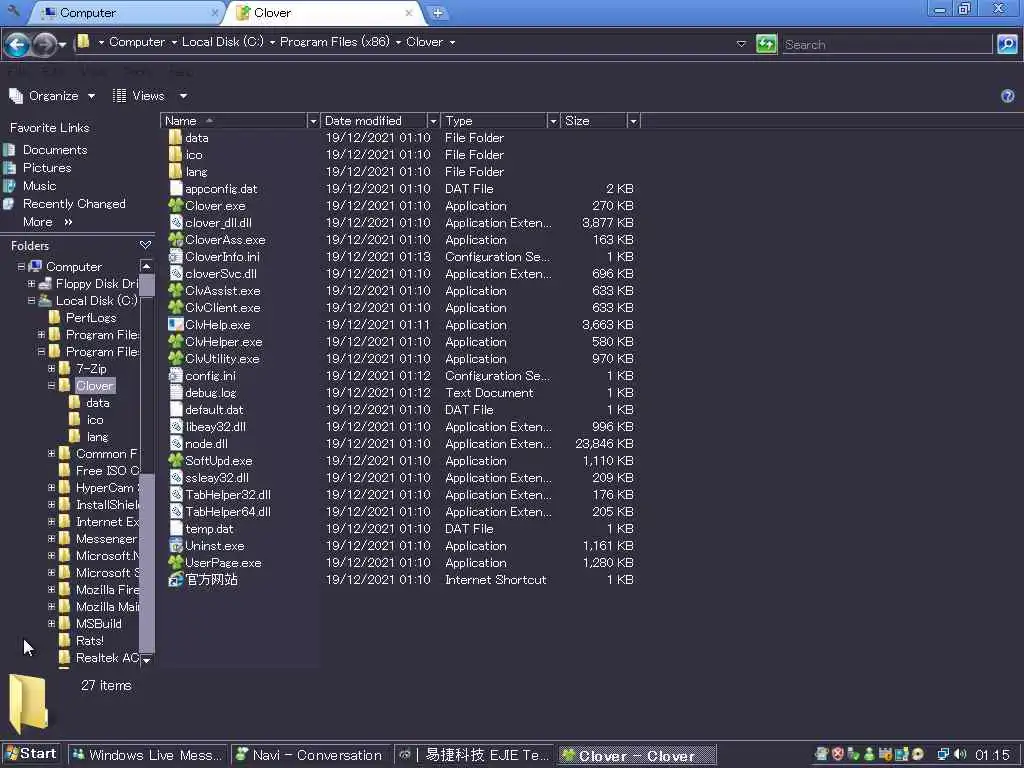1024x768 pixels.
Task: Switch to Windows Live Messenger taskbar button
Action: (147, 755)
